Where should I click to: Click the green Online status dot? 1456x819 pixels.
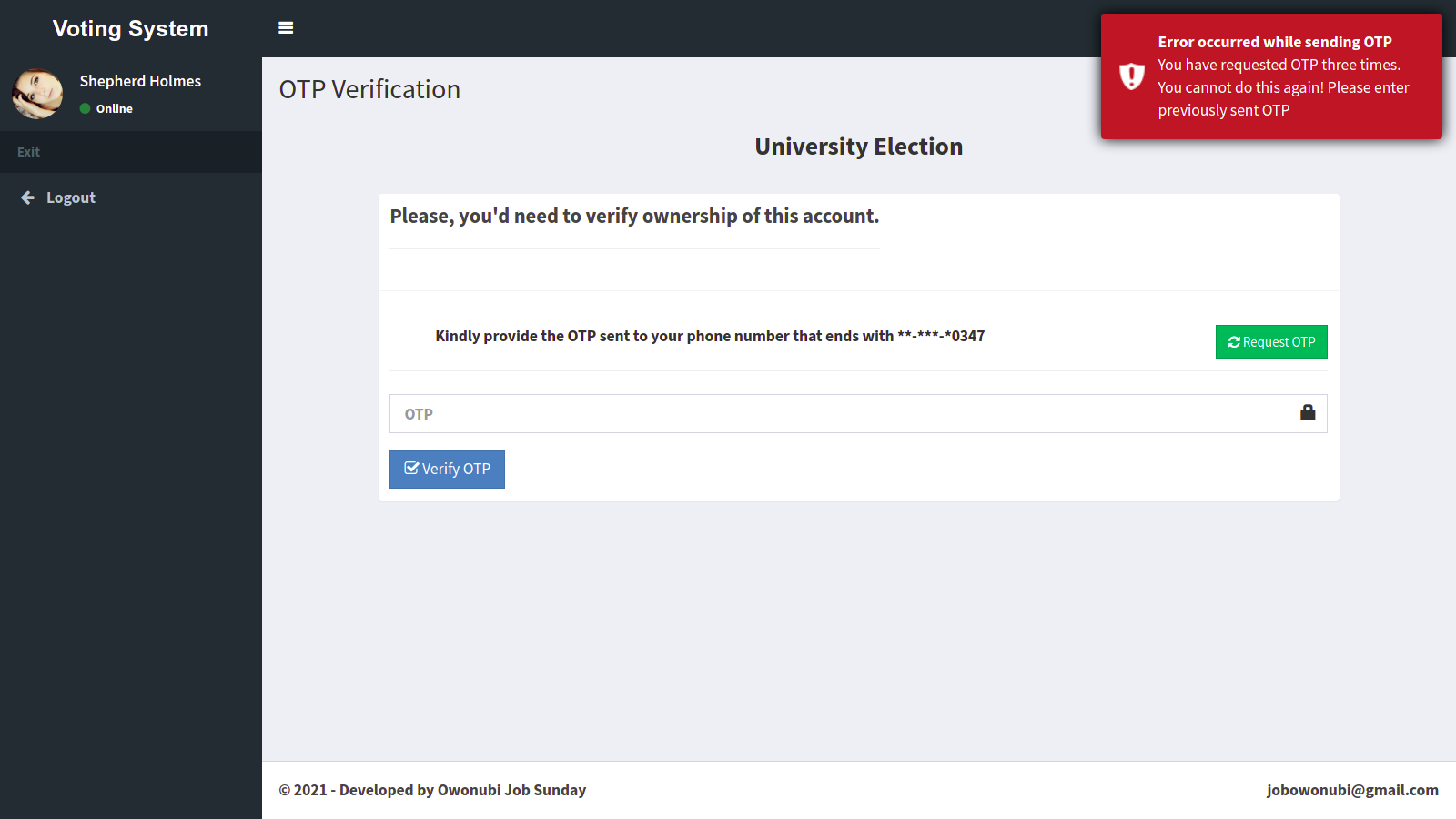point(85,108)
